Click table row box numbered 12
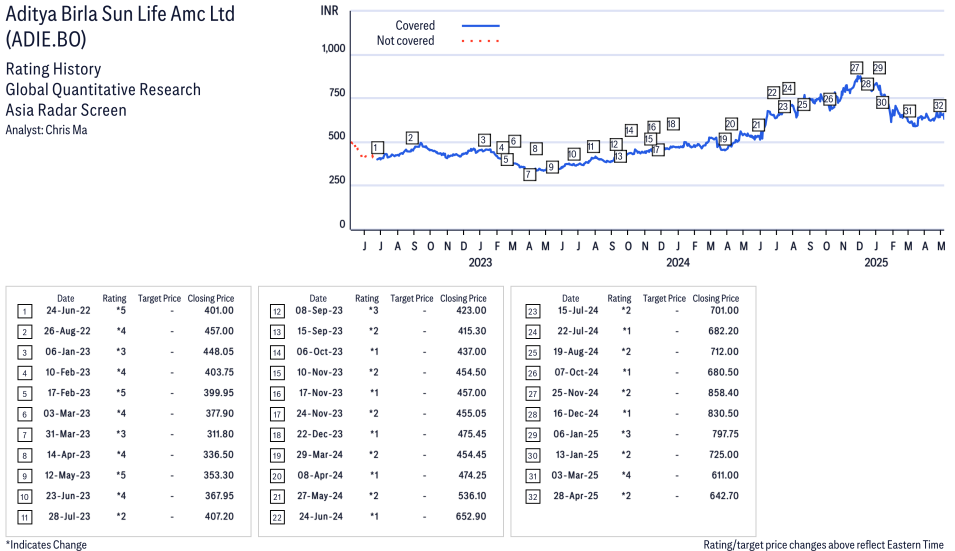955x551 pixels. [x=277, y=312]
